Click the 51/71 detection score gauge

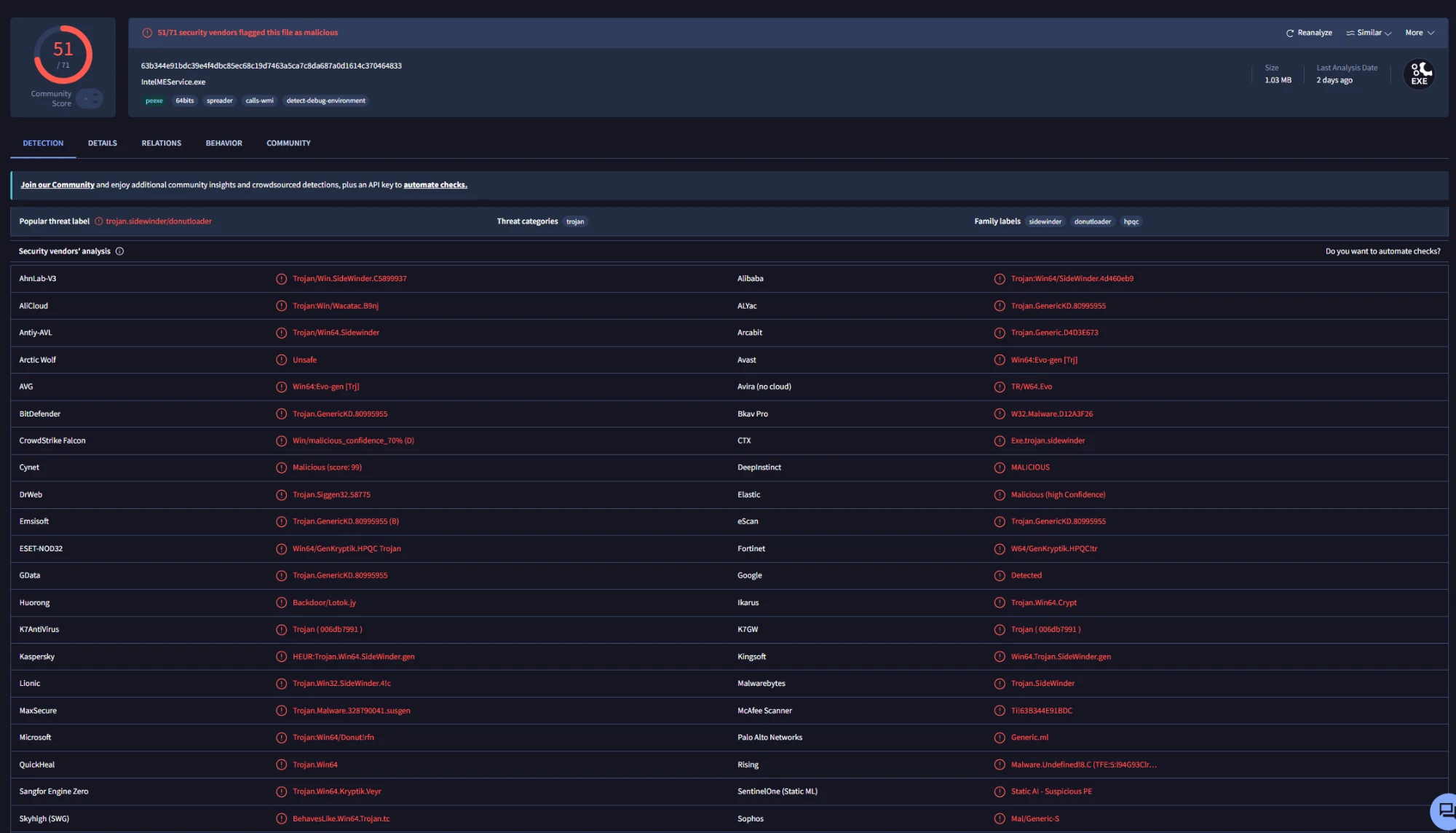pos(63,55)
